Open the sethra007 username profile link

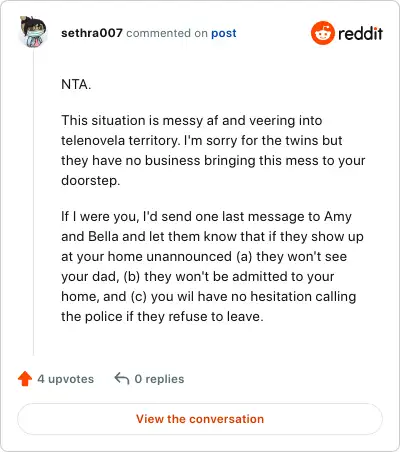(x=92, y=33)
